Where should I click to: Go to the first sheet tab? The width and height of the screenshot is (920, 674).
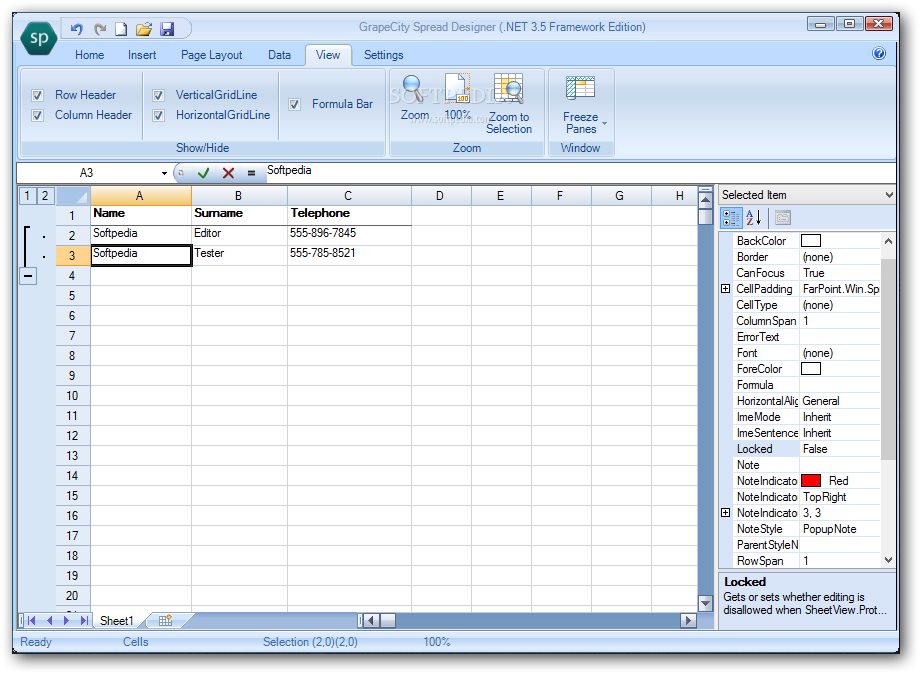tap(32, 621)
